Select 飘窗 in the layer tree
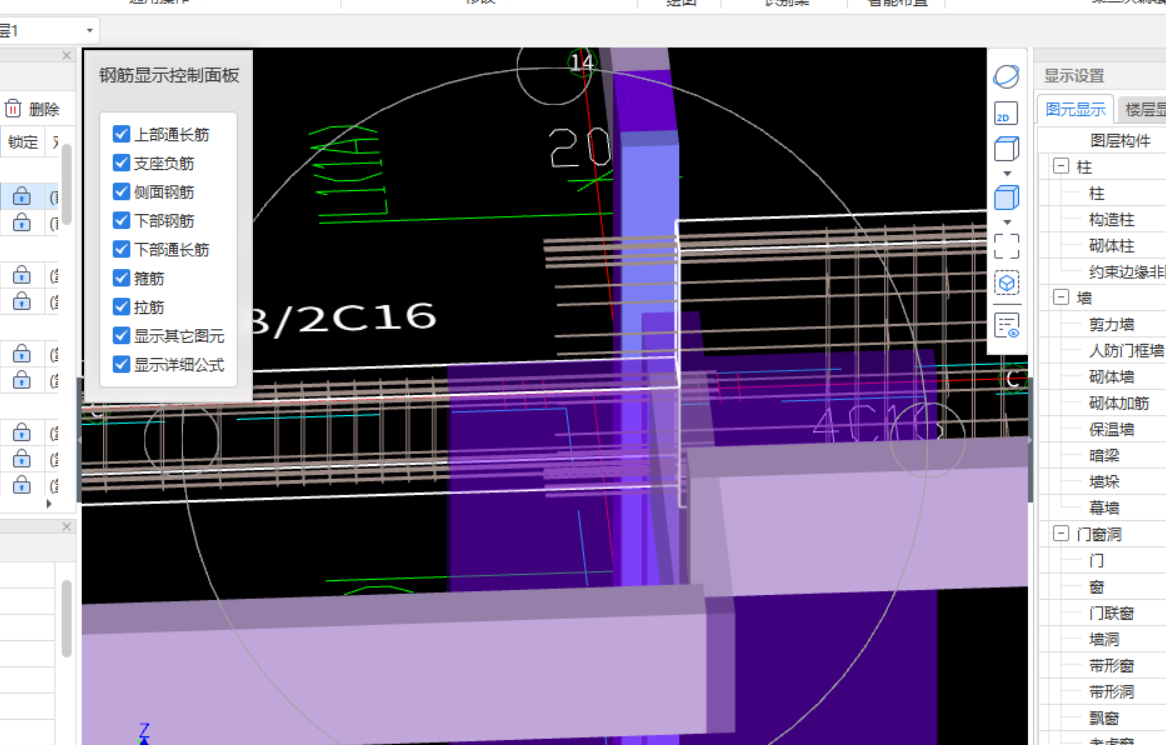This screenshot has width=1166, height=745. [1104, 717]
